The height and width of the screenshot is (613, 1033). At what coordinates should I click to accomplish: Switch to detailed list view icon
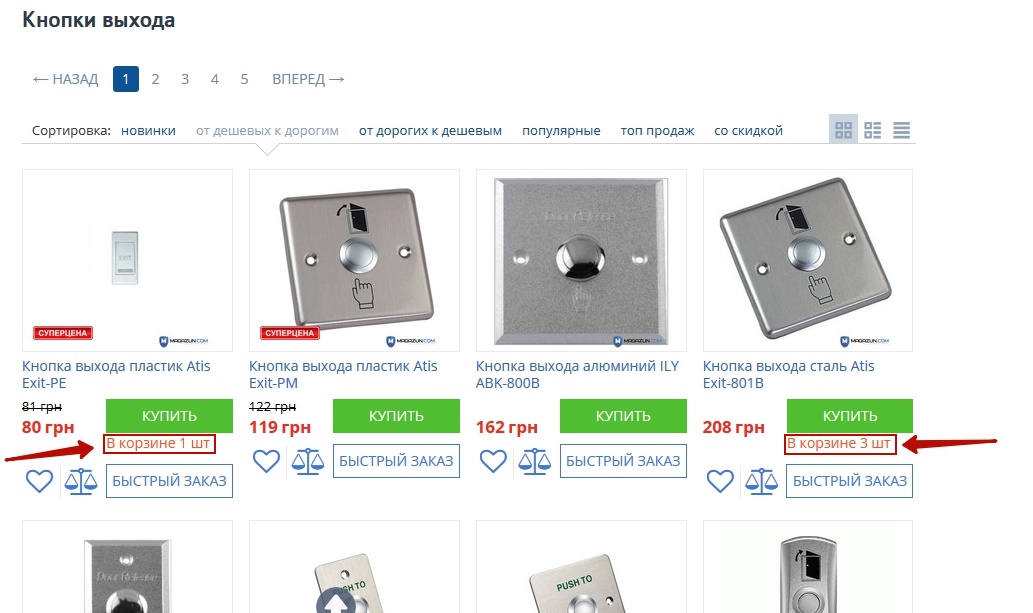tap(872, 130)
